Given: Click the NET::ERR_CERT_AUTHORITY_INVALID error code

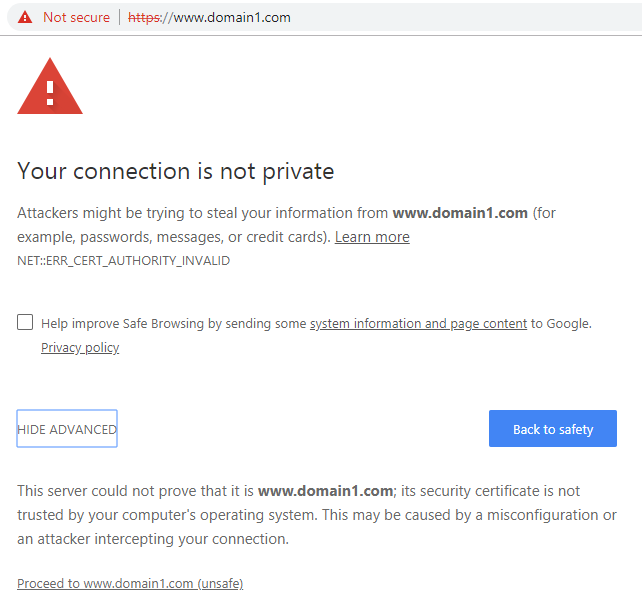Looking at the screenshot, I should click(x=123, y=261).
